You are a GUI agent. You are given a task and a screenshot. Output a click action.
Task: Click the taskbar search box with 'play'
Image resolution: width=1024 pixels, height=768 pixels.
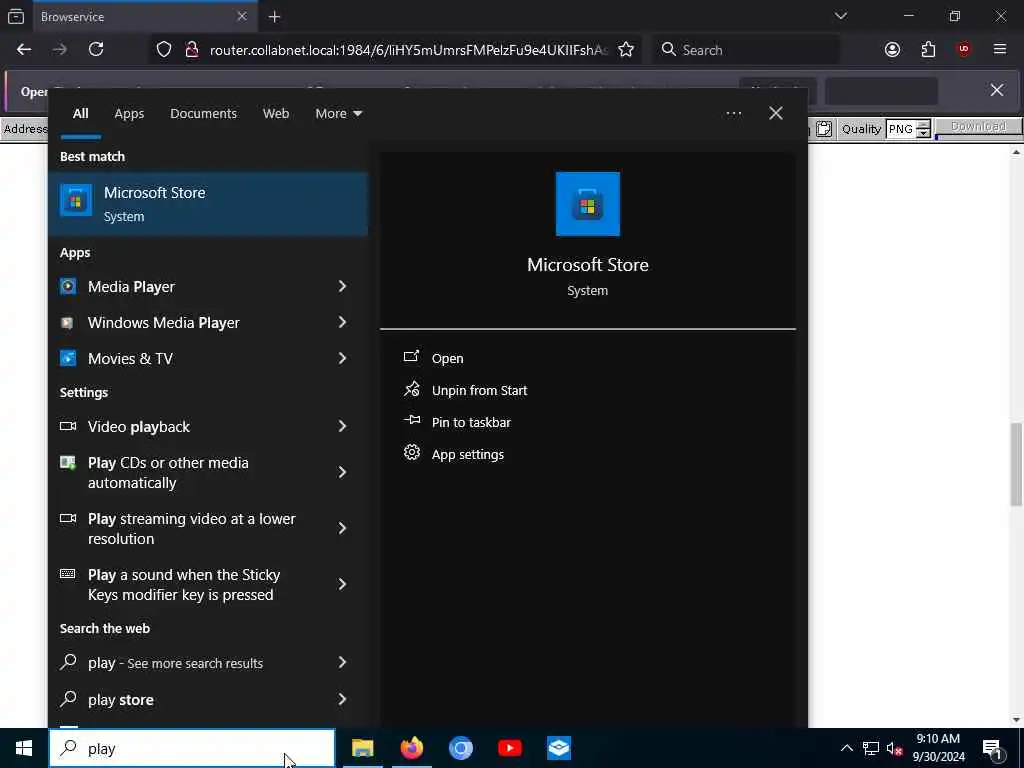coord(192,748)
